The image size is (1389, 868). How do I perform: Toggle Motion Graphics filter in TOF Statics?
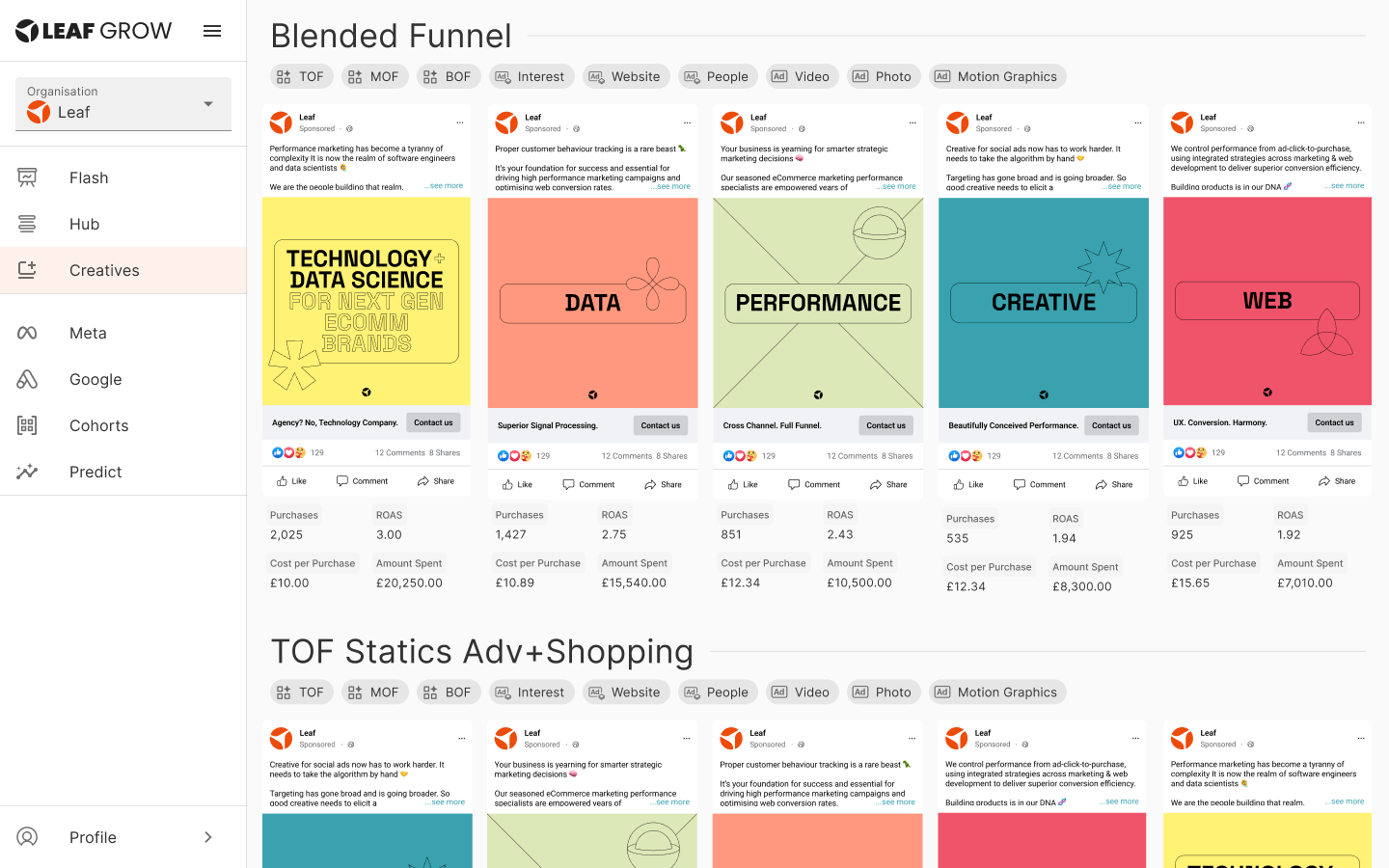tap(997, 692)
